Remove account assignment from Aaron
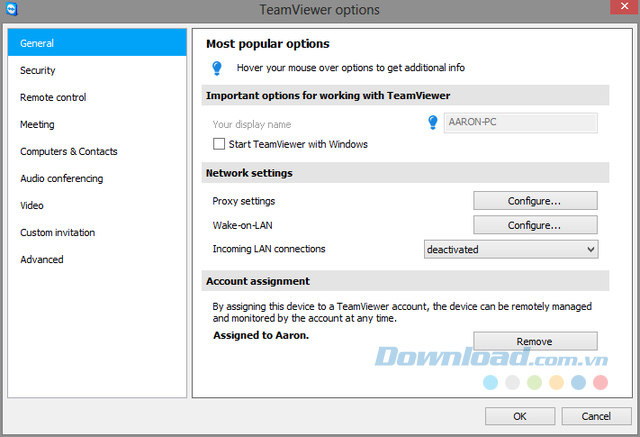Viewport: 640px width, 437px height. (x=535, y=341)
